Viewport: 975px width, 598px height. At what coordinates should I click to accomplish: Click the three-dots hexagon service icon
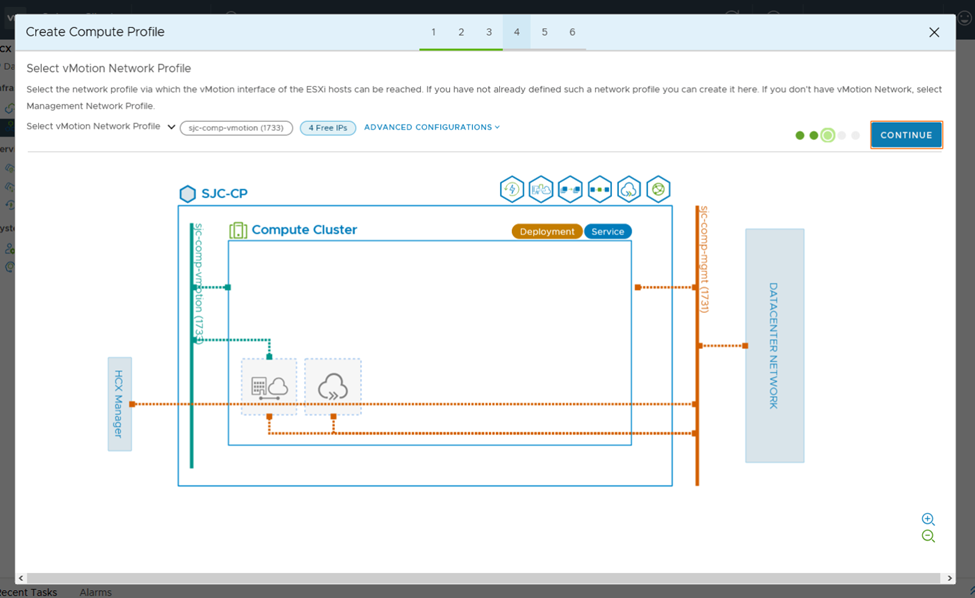click(x=600, y=189)
